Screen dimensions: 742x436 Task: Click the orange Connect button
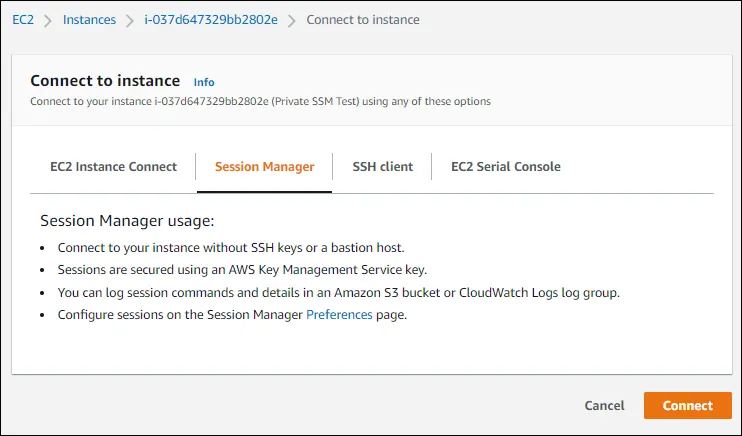pyautogui.click(x=687, y=405)
